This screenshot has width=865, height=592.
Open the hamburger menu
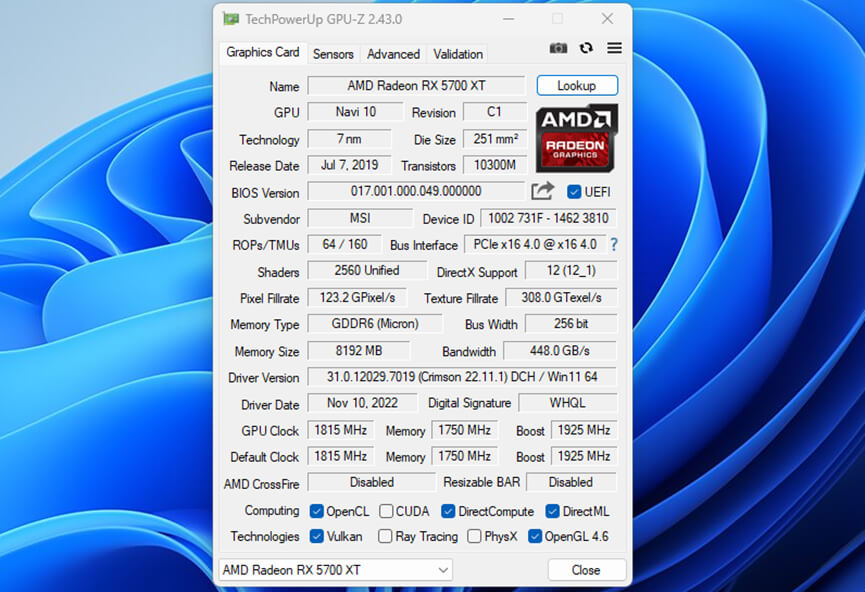614,48
